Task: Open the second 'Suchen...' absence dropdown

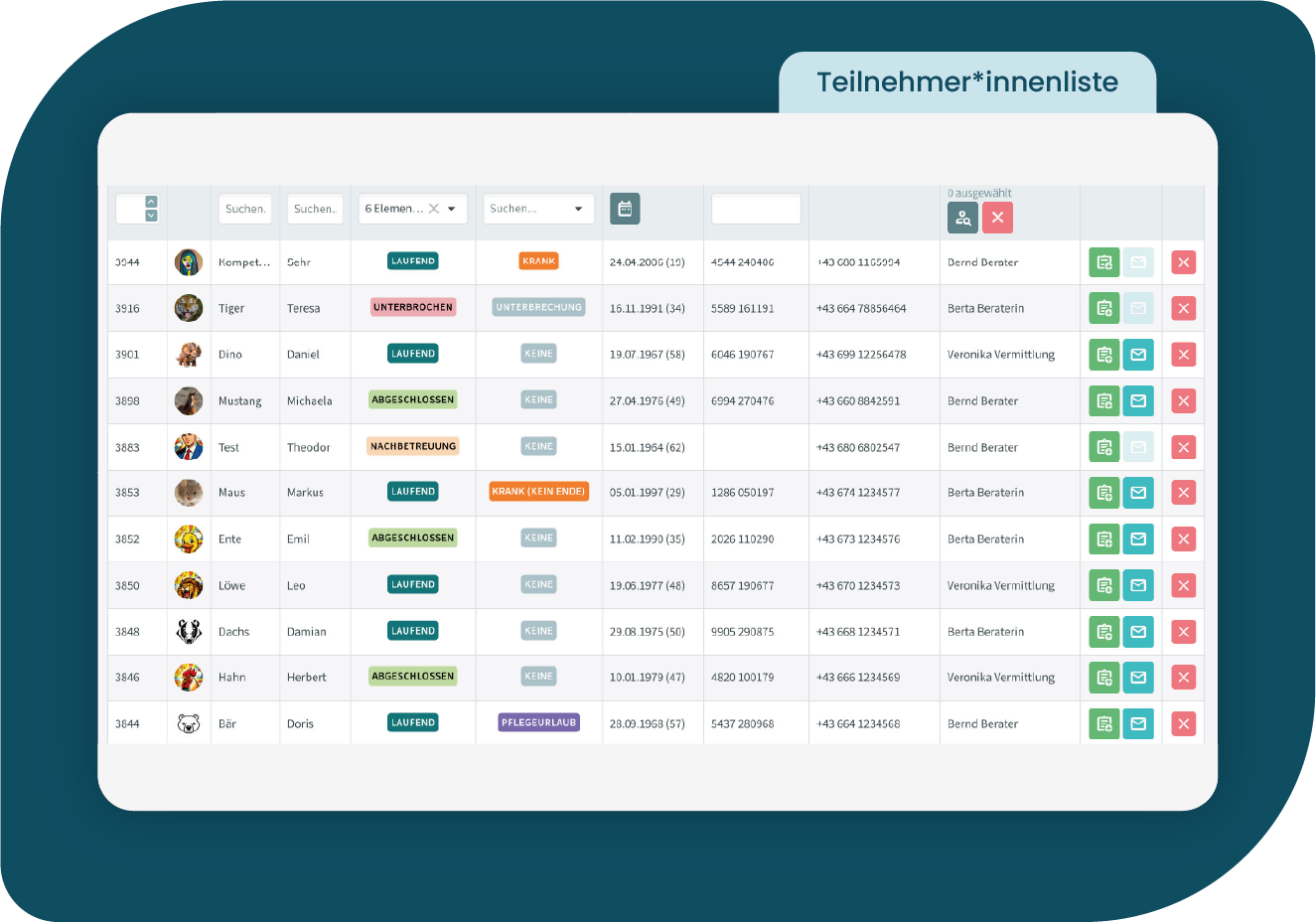Action: tap(578, 209)
